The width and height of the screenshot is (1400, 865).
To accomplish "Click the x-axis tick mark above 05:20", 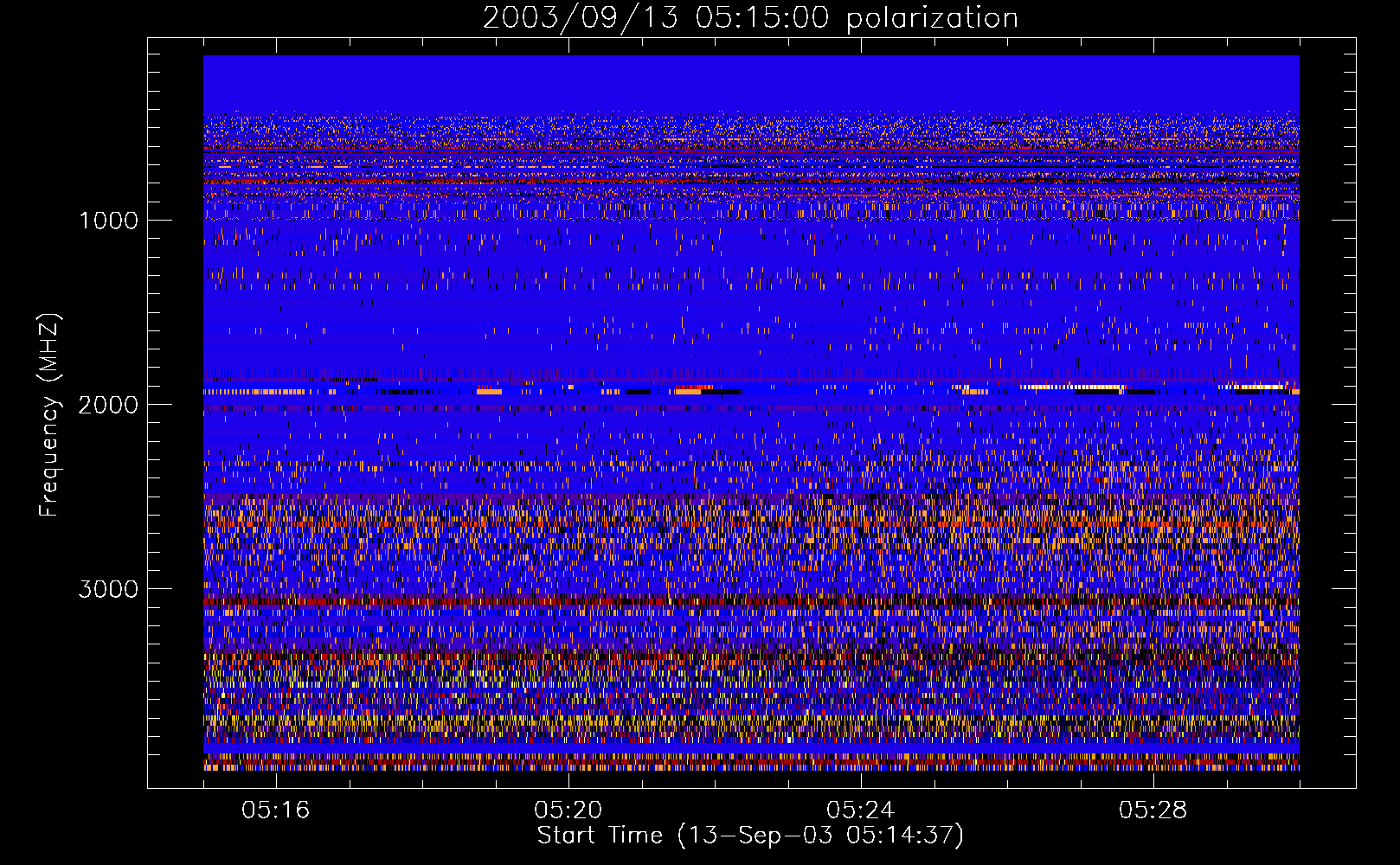I will coord(569,781).
